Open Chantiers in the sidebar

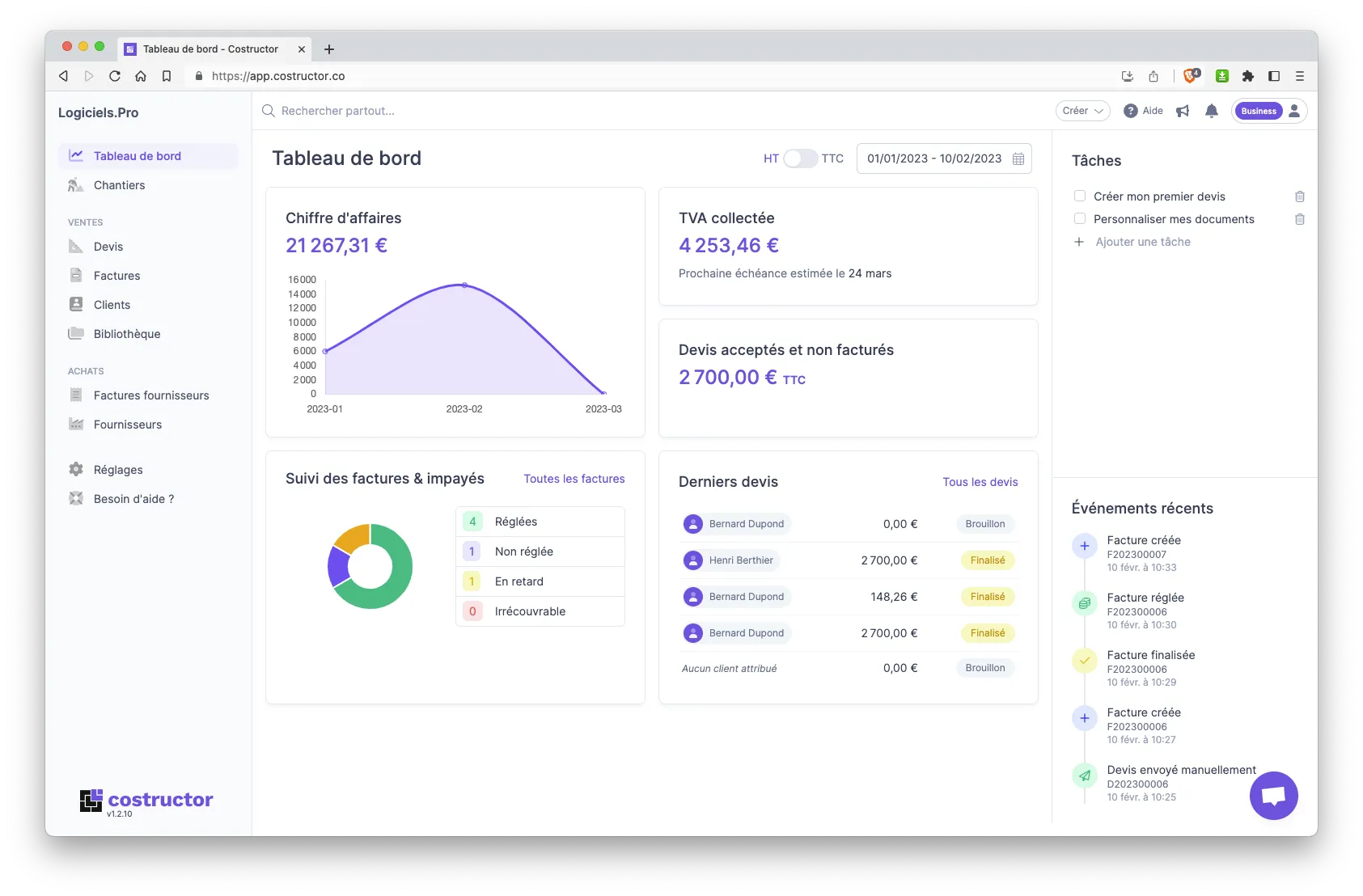coord(119,185)
